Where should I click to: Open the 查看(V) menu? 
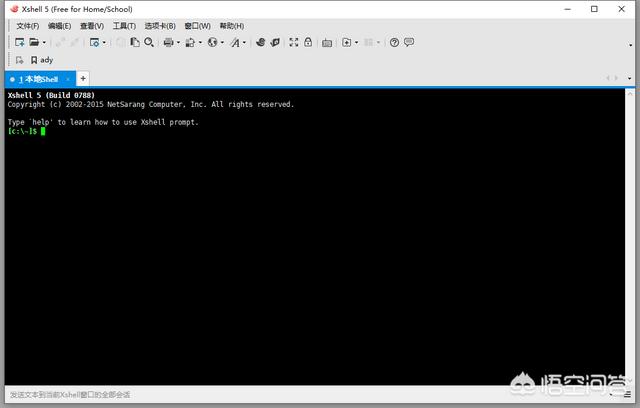(92, 26)
